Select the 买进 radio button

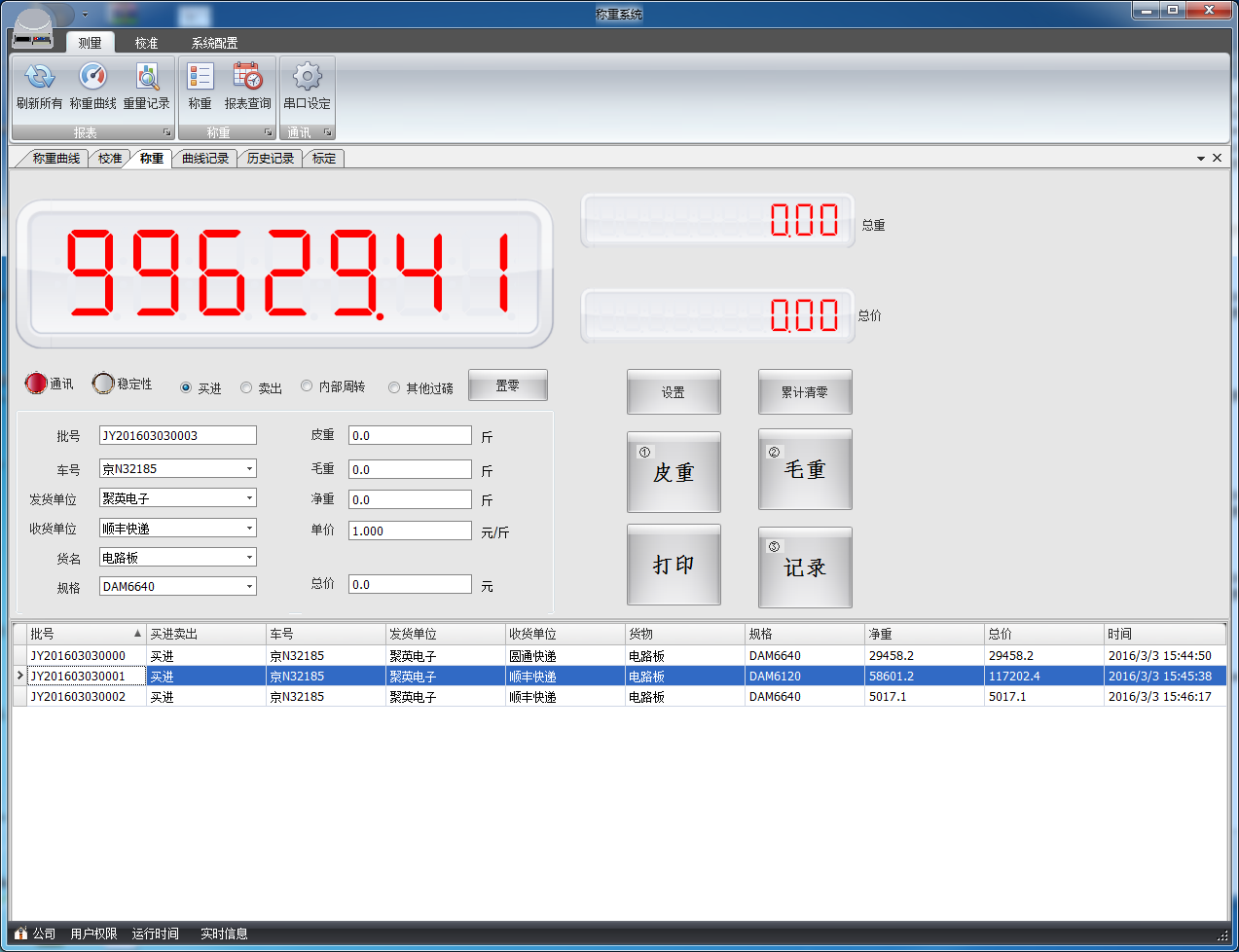click(186, 387)
